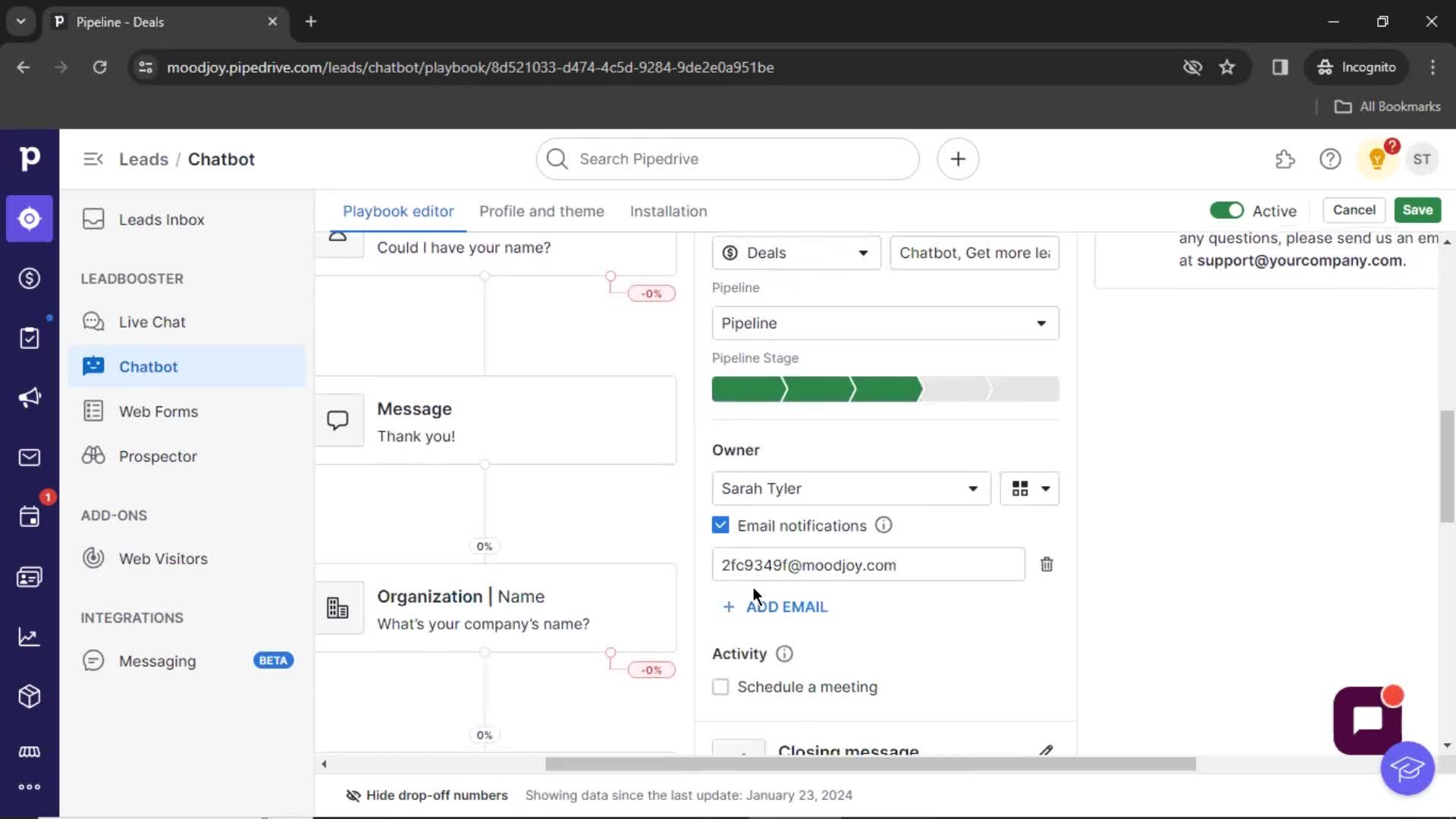
Task: Toggle the Active chatbot switch
Action: pyautogui.click(x=1226, y=210)
